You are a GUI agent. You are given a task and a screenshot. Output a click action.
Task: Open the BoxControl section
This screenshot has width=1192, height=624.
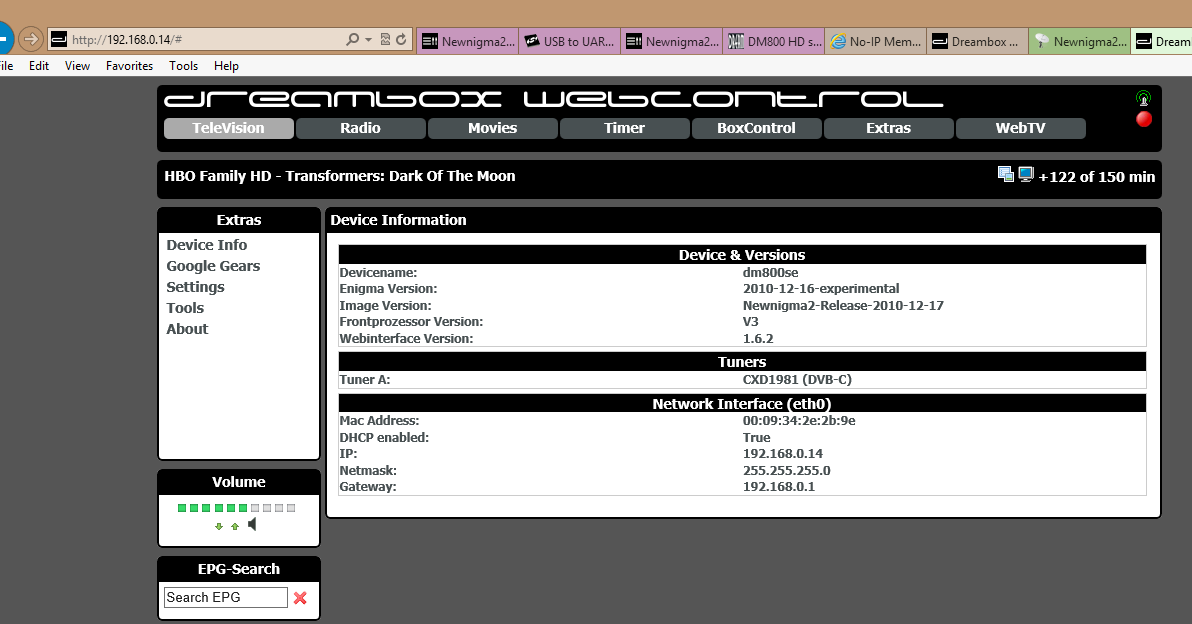[756, 128]
